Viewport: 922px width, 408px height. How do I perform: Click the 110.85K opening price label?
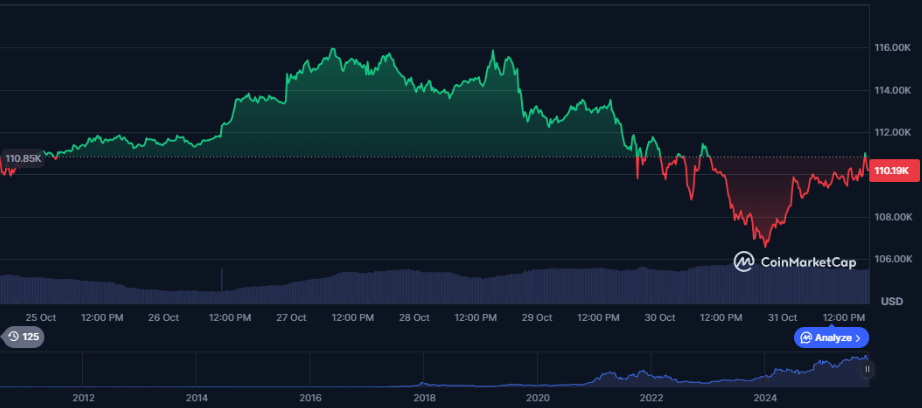[24, 158]
